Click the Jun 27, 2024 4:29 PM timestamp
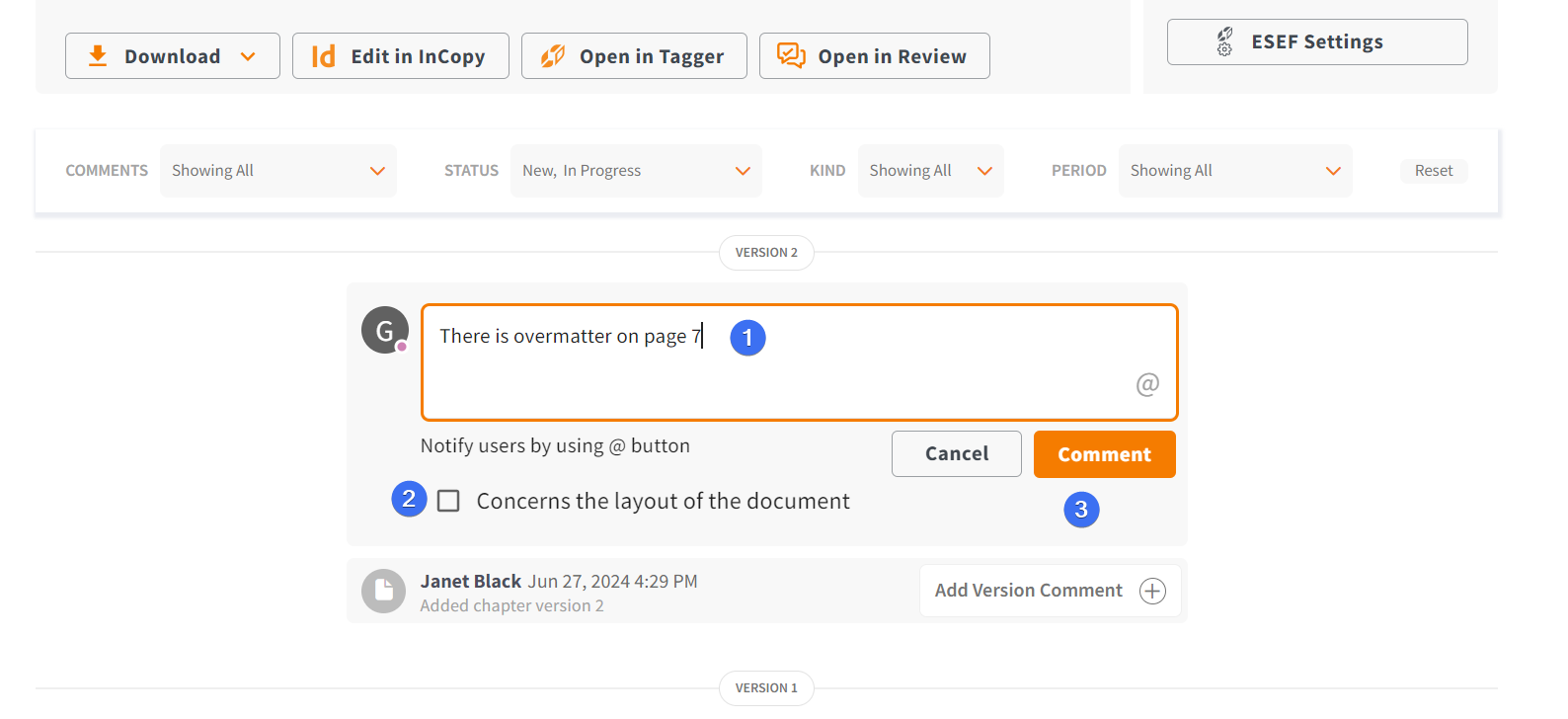The height and width of the screenshot is (719, 1568). [x=612, y=582]
